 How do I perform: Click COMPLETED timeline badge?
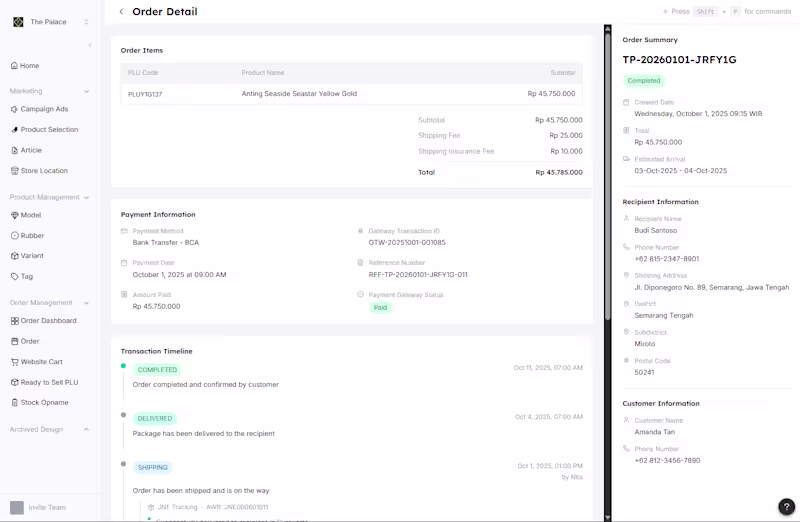(157, 369)
